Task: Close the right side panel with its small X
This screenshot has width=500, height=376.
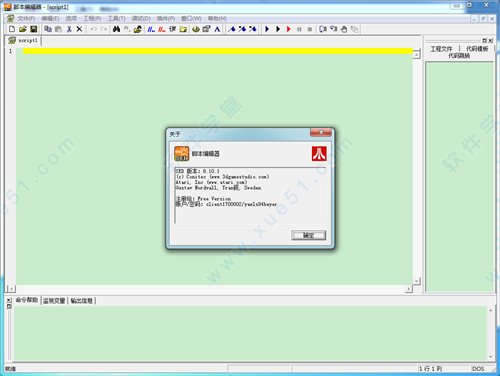Action: 490,41
